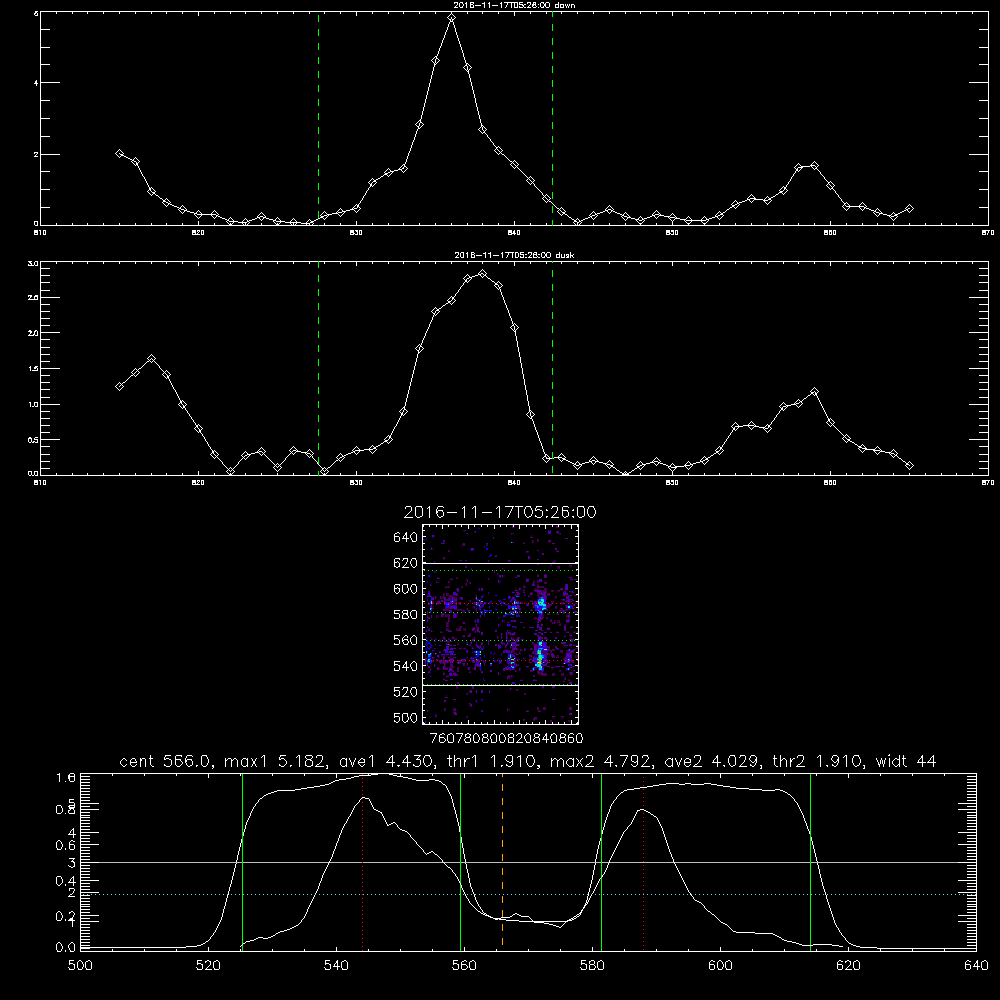This screenshot has height=1000, width=1000.
Task: Click the first leftmost diamond in dawn plot
Action: click(119, 153)
